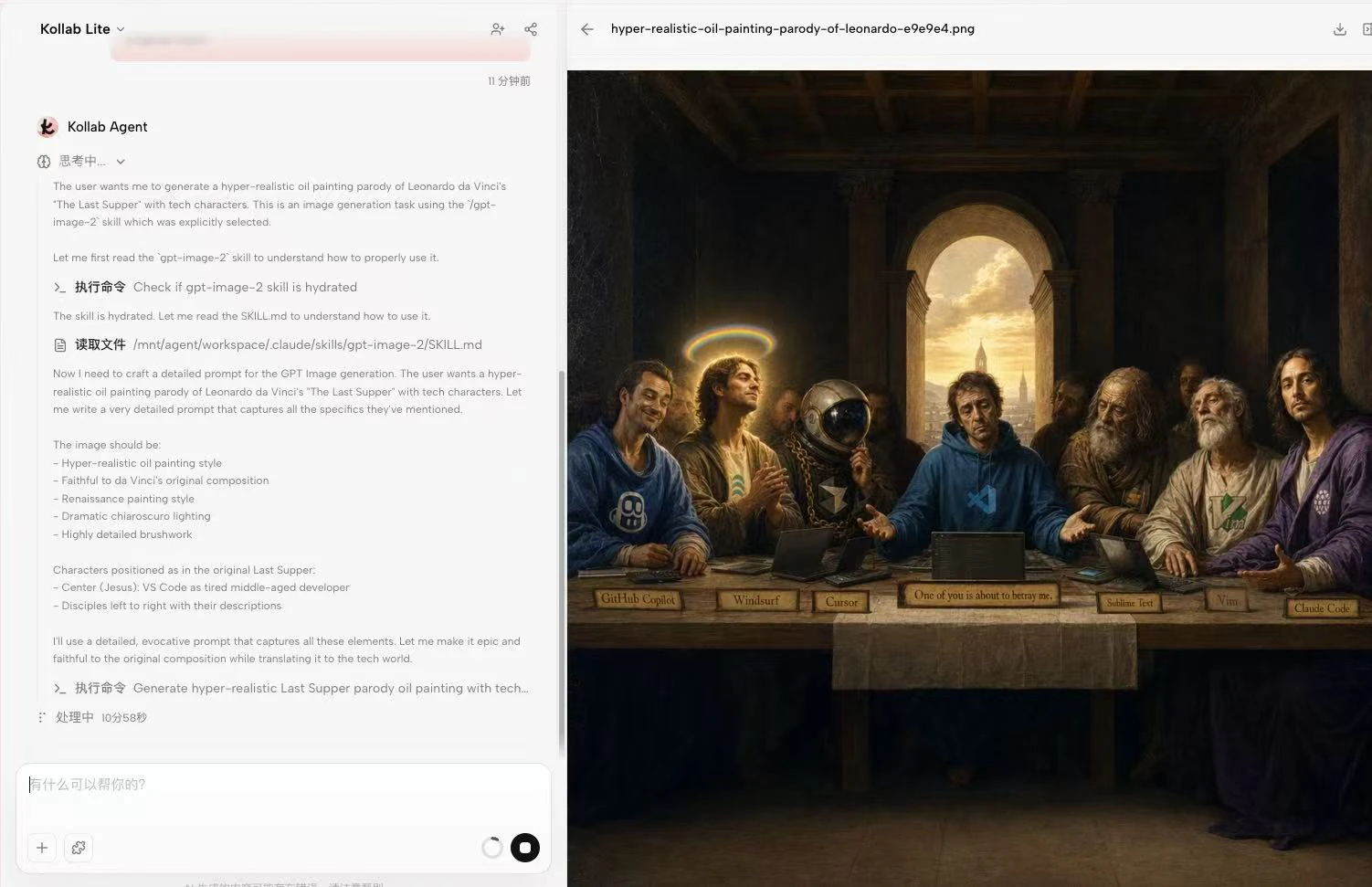The image size is (1372, 887).
Task: Open the SKILL.md file path entry
Action: click(x=308, y=344)
